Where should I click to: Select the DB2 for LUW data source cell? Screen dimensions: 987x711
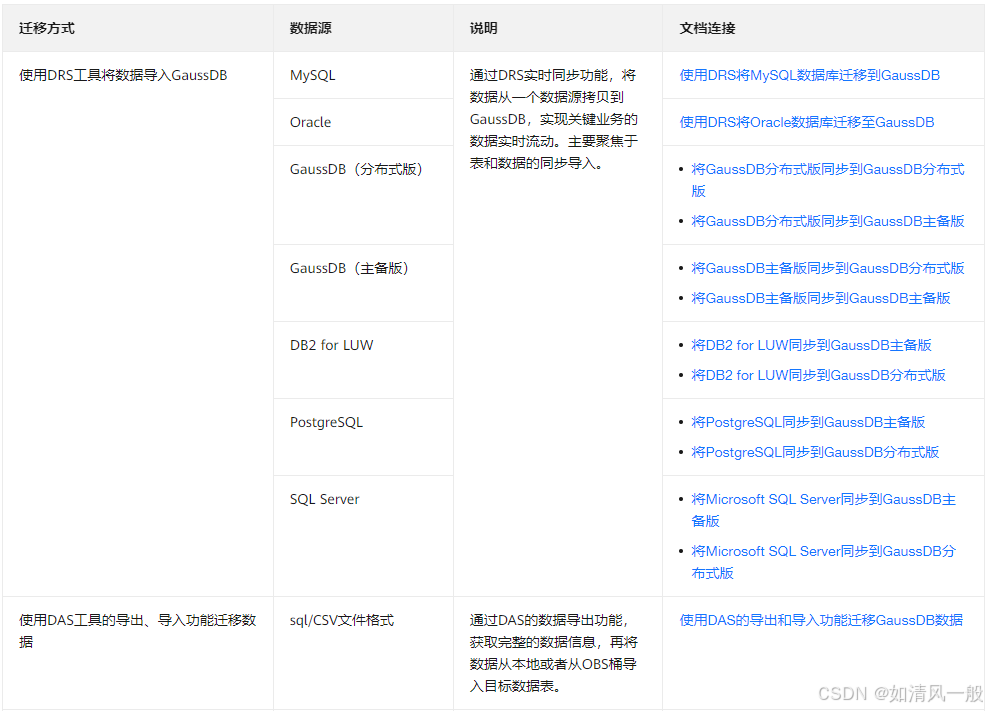pyautogui.click(x=363, y=360)
